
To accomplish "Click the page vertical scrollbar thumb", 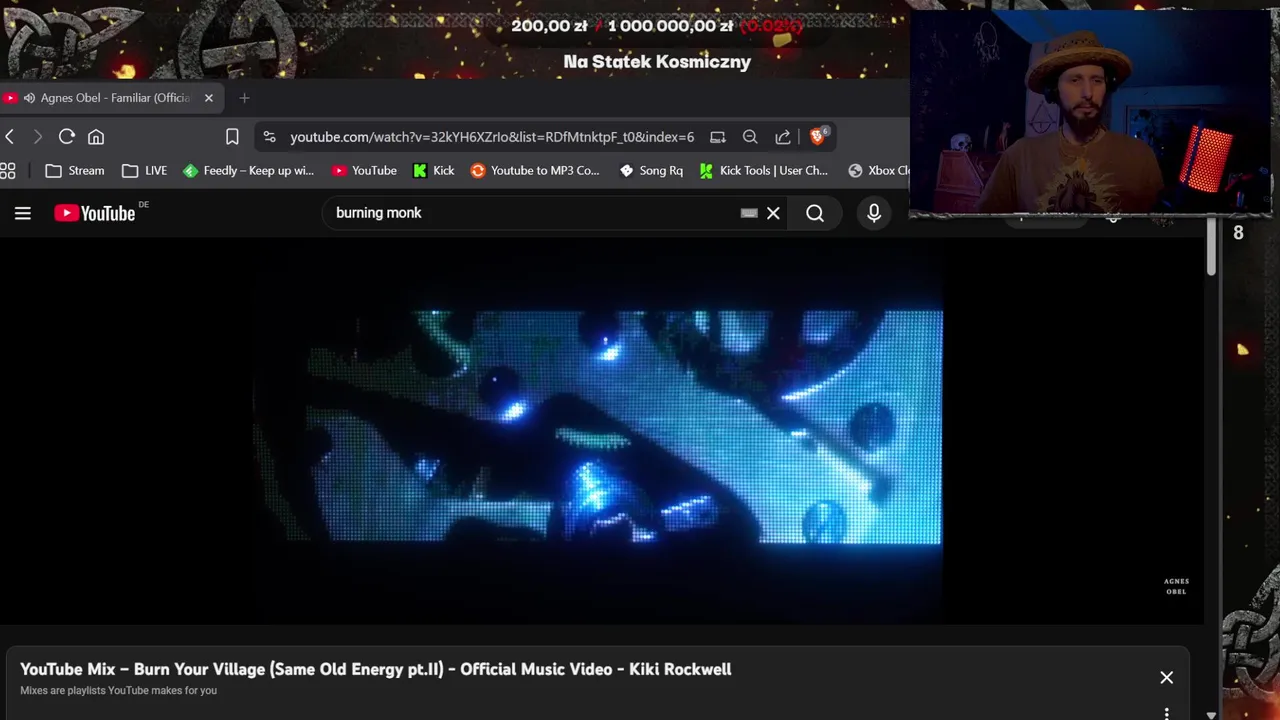I will [1211, 246].
